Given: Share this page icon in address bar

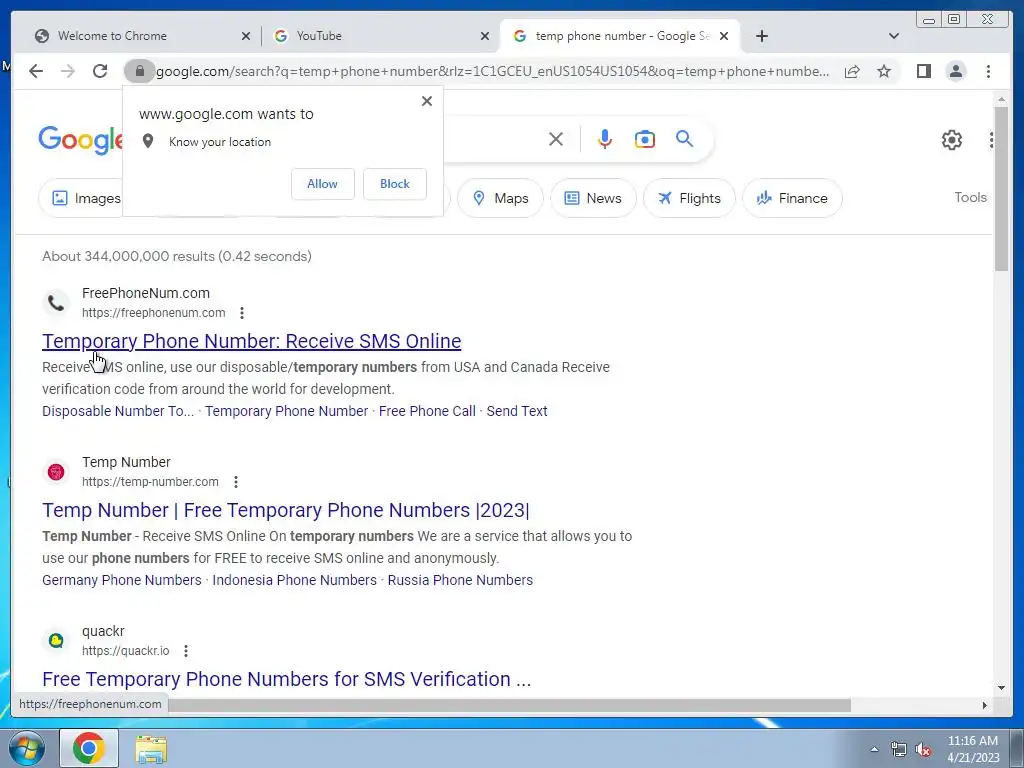Looking at the screenshot, I should pyautogui.click(x=852, y=71).
